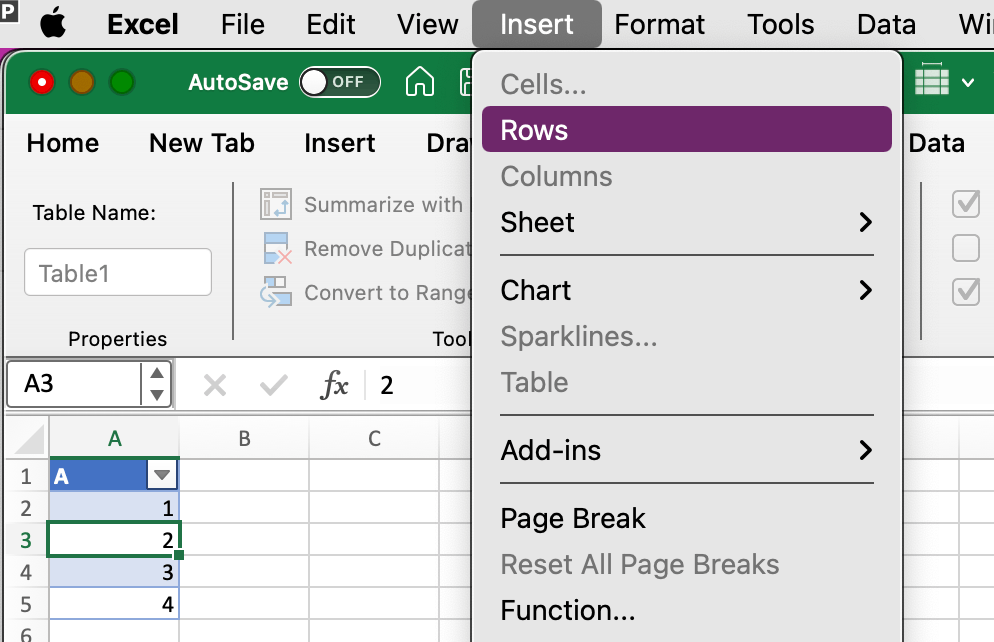Click the Summarize with PivotTable icon
The height and width of the screenshot is (642, 994).
(275, 204)
